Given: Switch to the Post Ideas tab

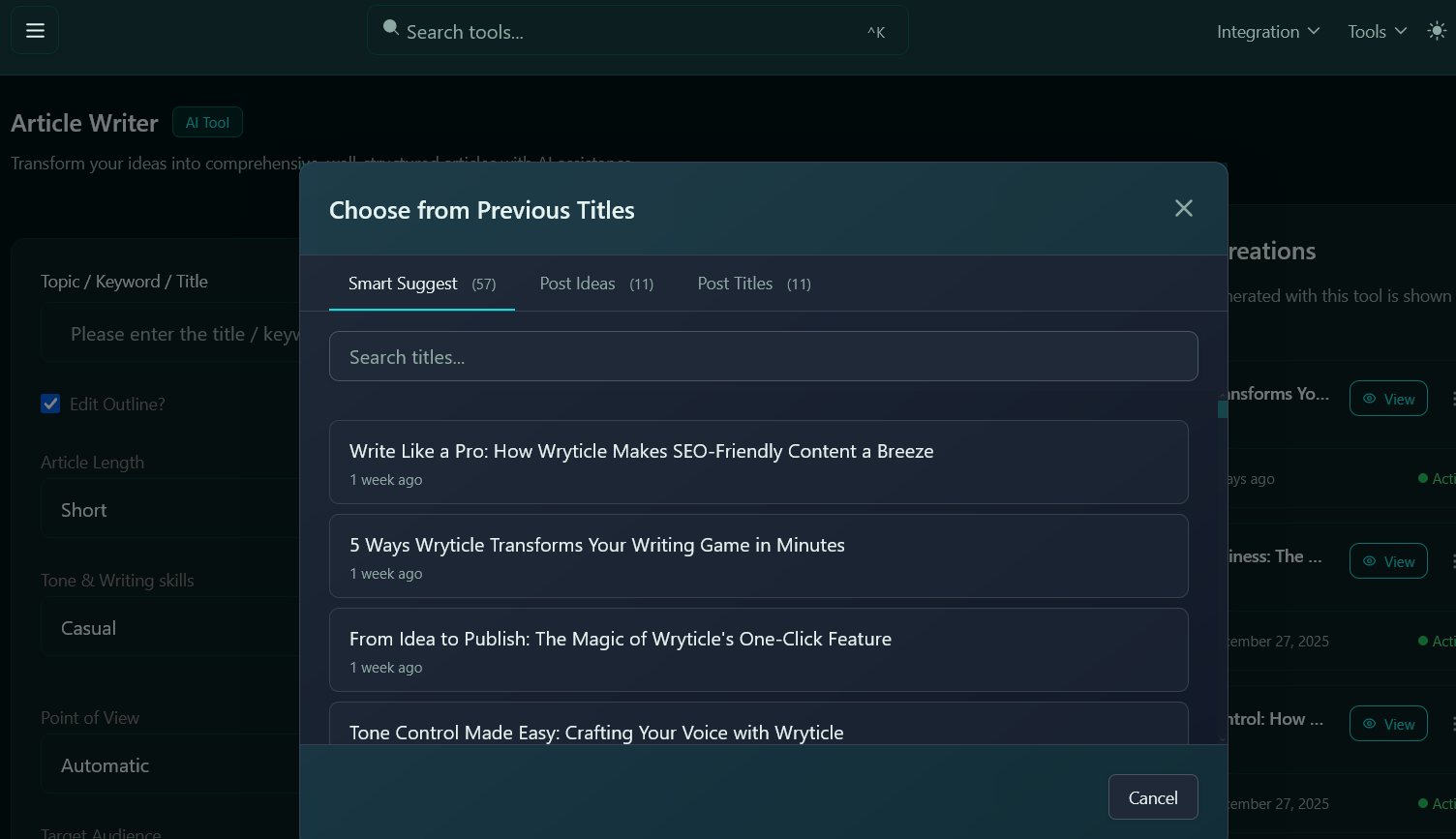Looking at the screenshot, I should [x=595, y=283].
